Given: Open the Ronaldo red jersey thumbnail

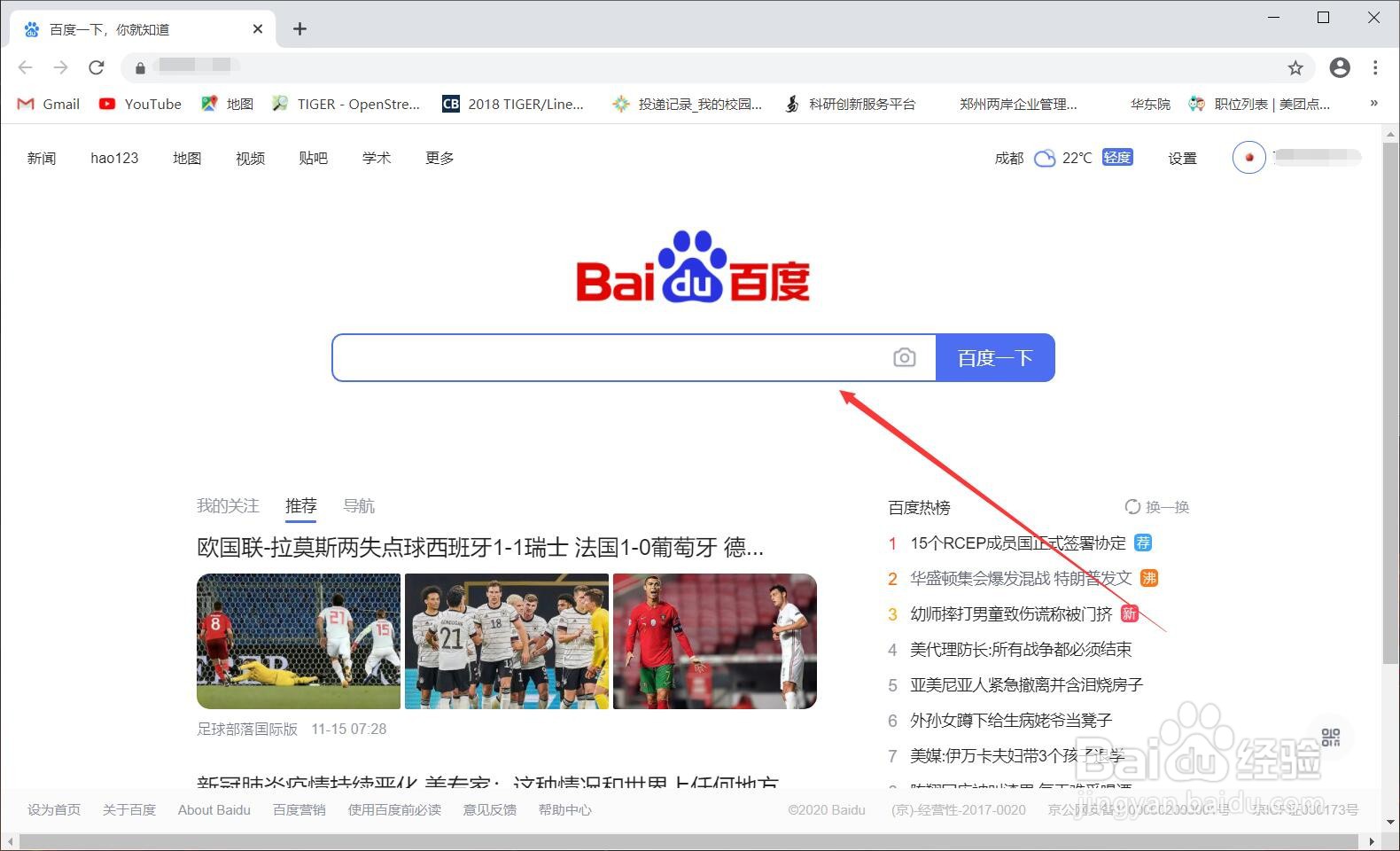Looking at the screenshot, I should [x=714, y=641].
